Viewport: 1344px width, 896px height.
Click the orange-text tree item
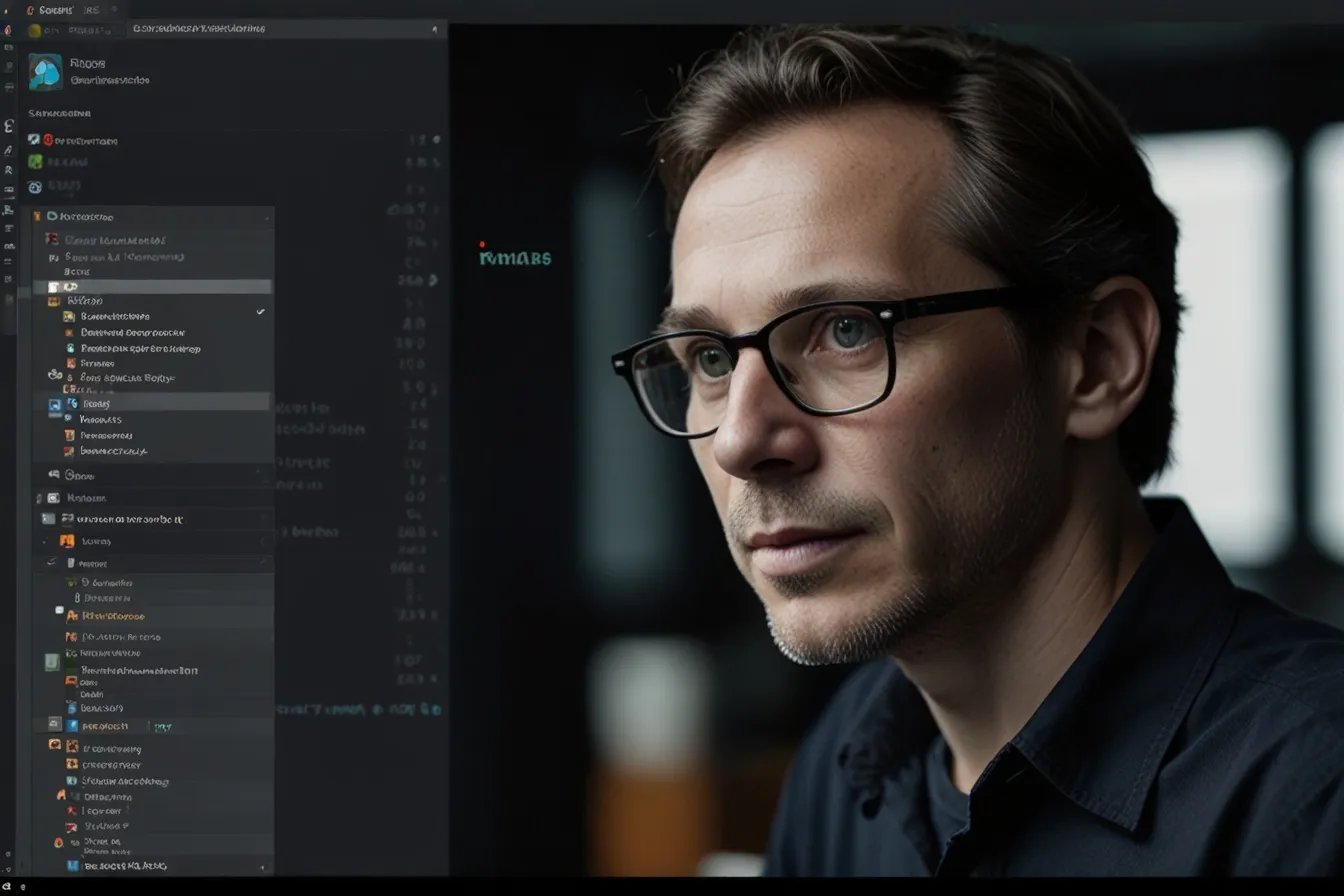(x=113, y=616)
